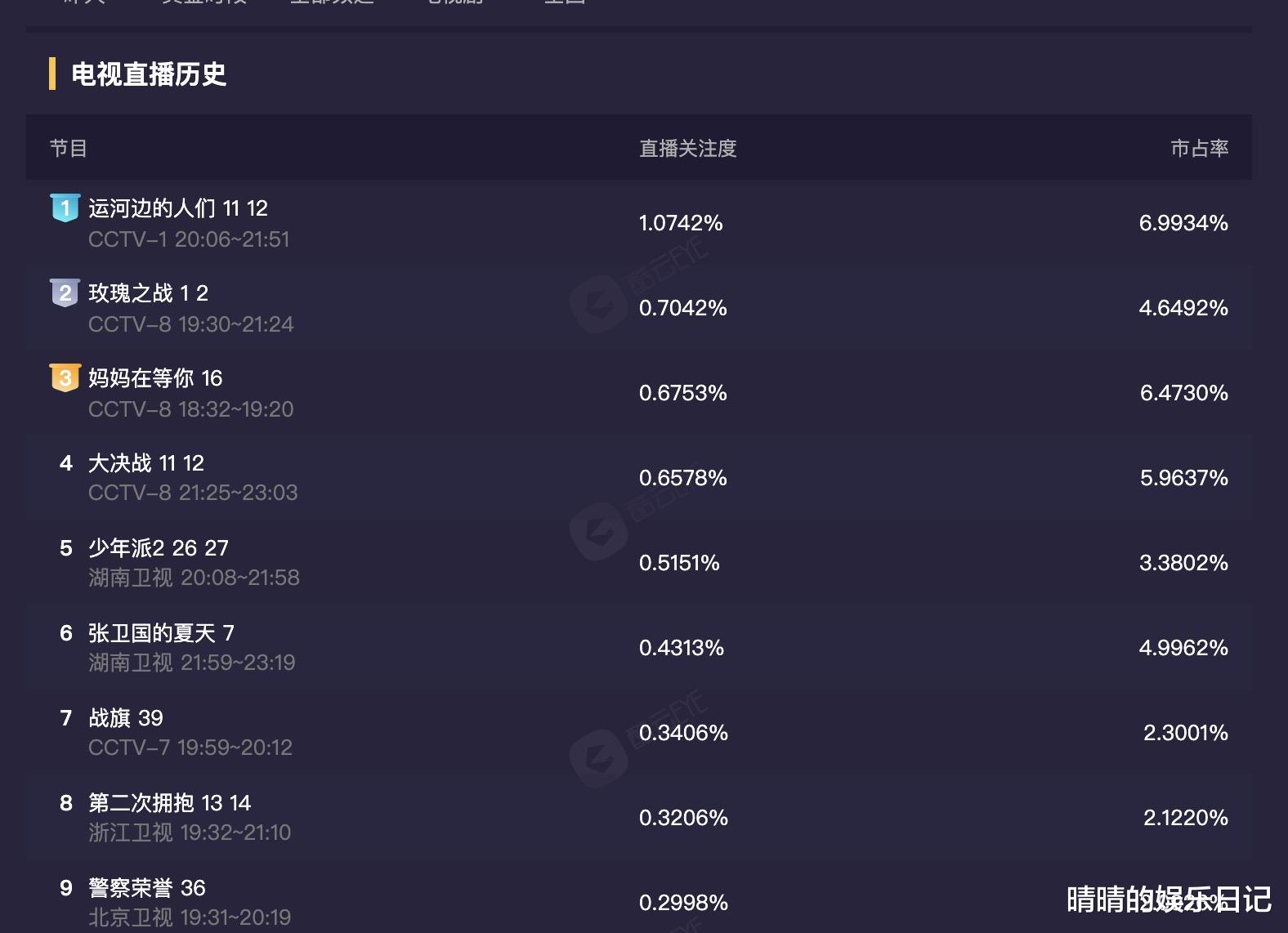This screenshot has width=1288, height=933.
Task: Open program 张卫国的夏天 7
Action: coord(162,633)
